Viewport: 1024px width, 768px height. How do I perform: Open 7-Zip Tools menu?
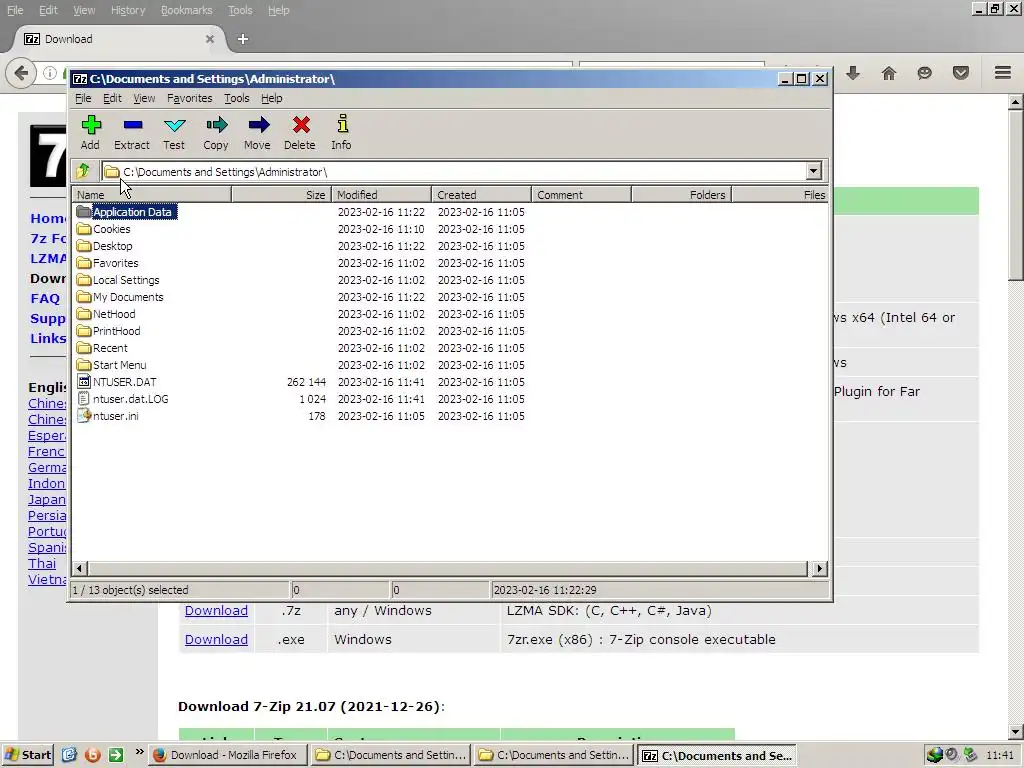pos(236,98)
